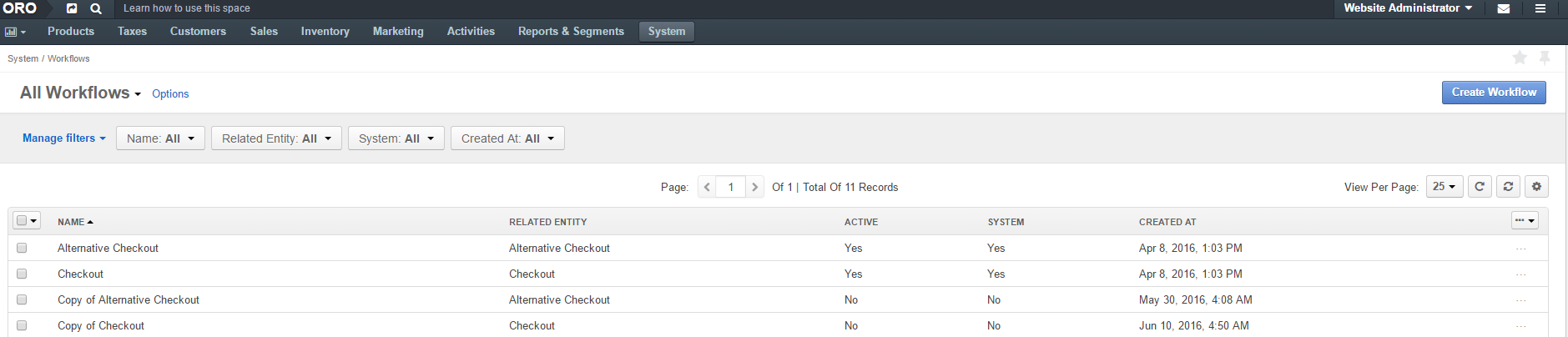Open the Customers menu
Screen dimensions: 1568x337
198,32
